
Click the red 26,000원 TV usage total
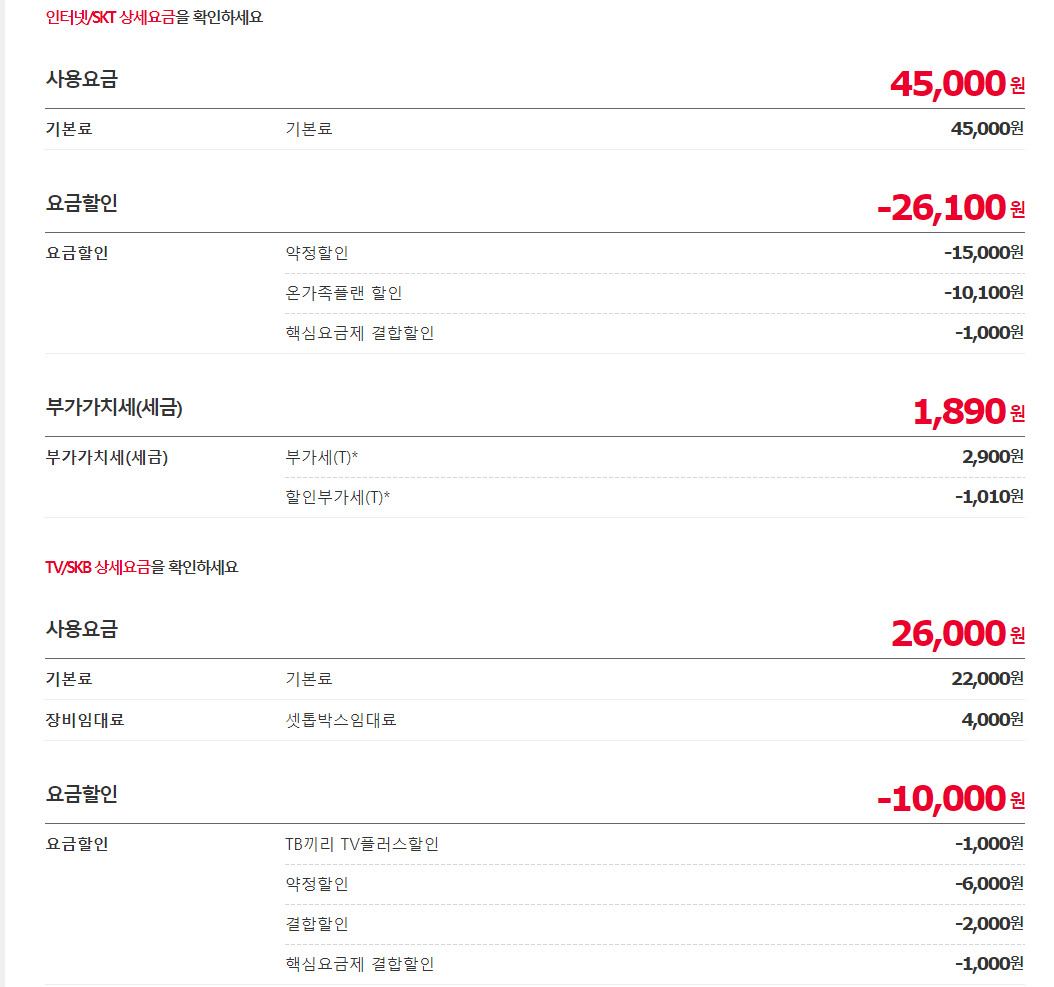point(956,633)
